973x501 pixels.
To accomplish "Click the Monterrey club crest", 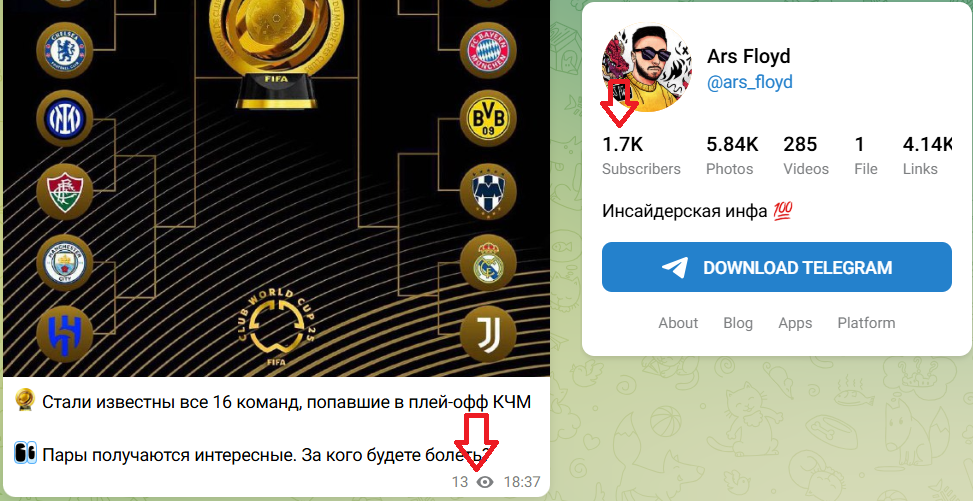I will point(488,192).
